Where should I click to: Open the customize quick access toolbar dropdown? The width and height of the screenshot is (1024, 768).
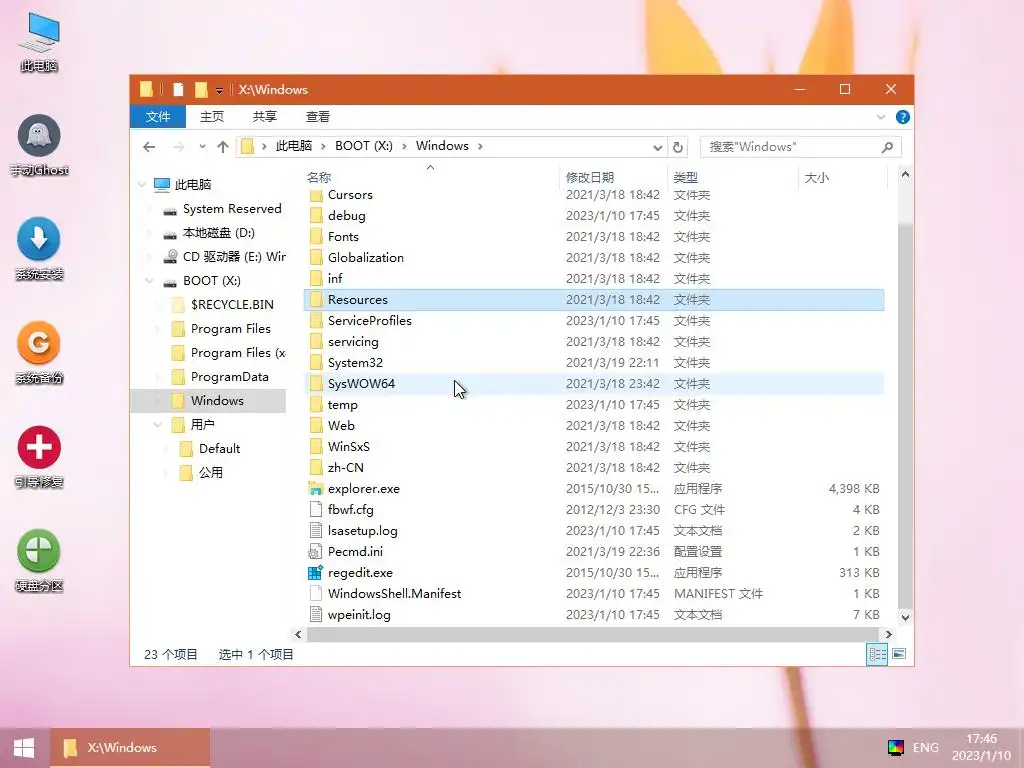219,90
